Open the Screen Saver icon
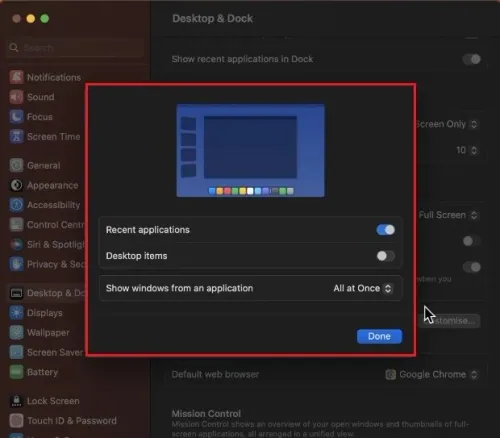The image size is (500, 438). point(16,352)
